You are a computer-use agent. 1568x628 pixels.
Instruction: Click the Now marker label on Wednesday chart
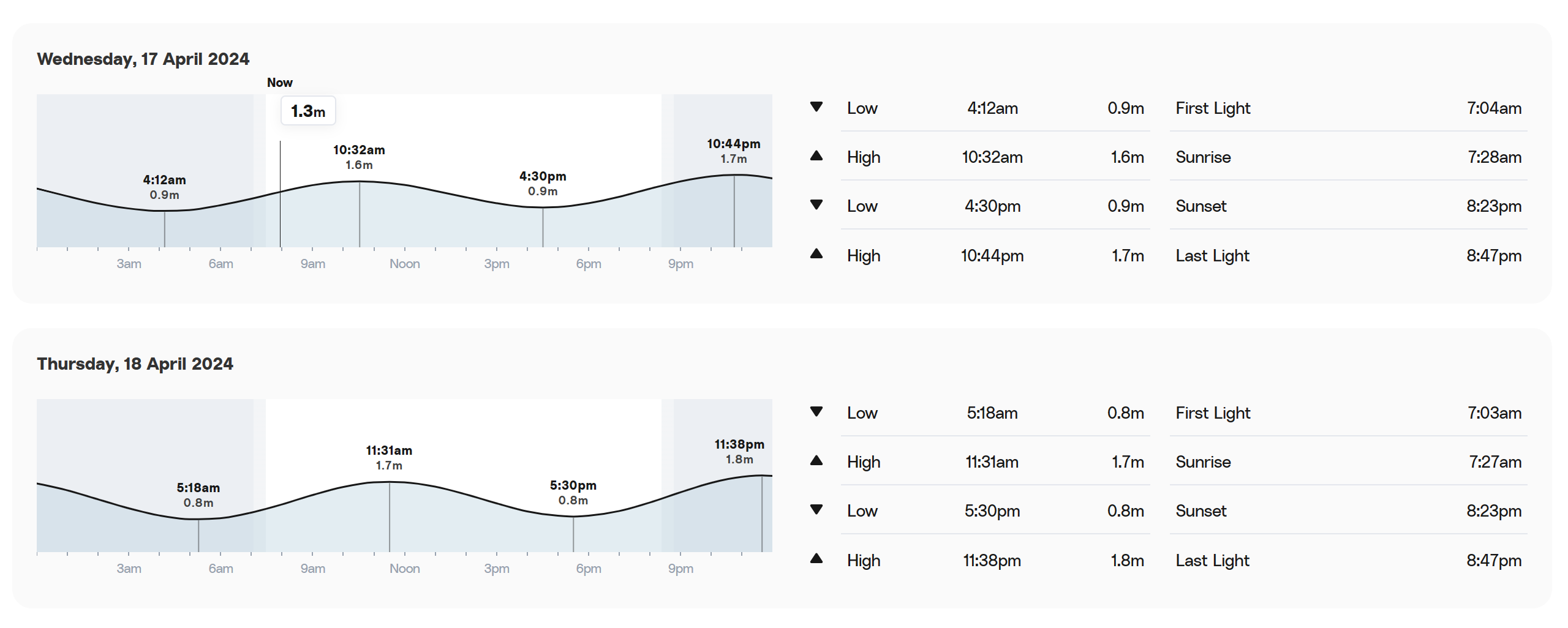click(279, 83)
